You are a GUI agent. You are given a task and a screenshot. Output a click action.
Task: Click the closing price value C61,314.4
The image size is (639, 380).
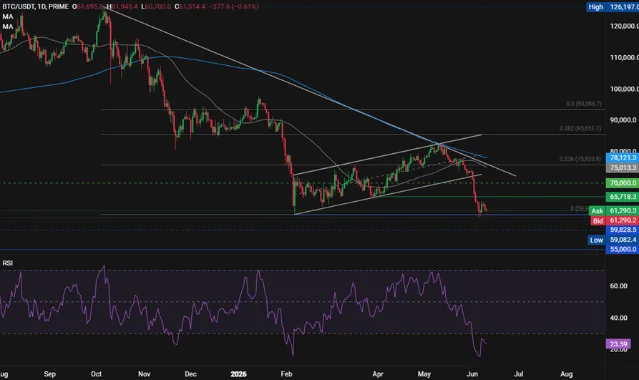click(190, 7)
